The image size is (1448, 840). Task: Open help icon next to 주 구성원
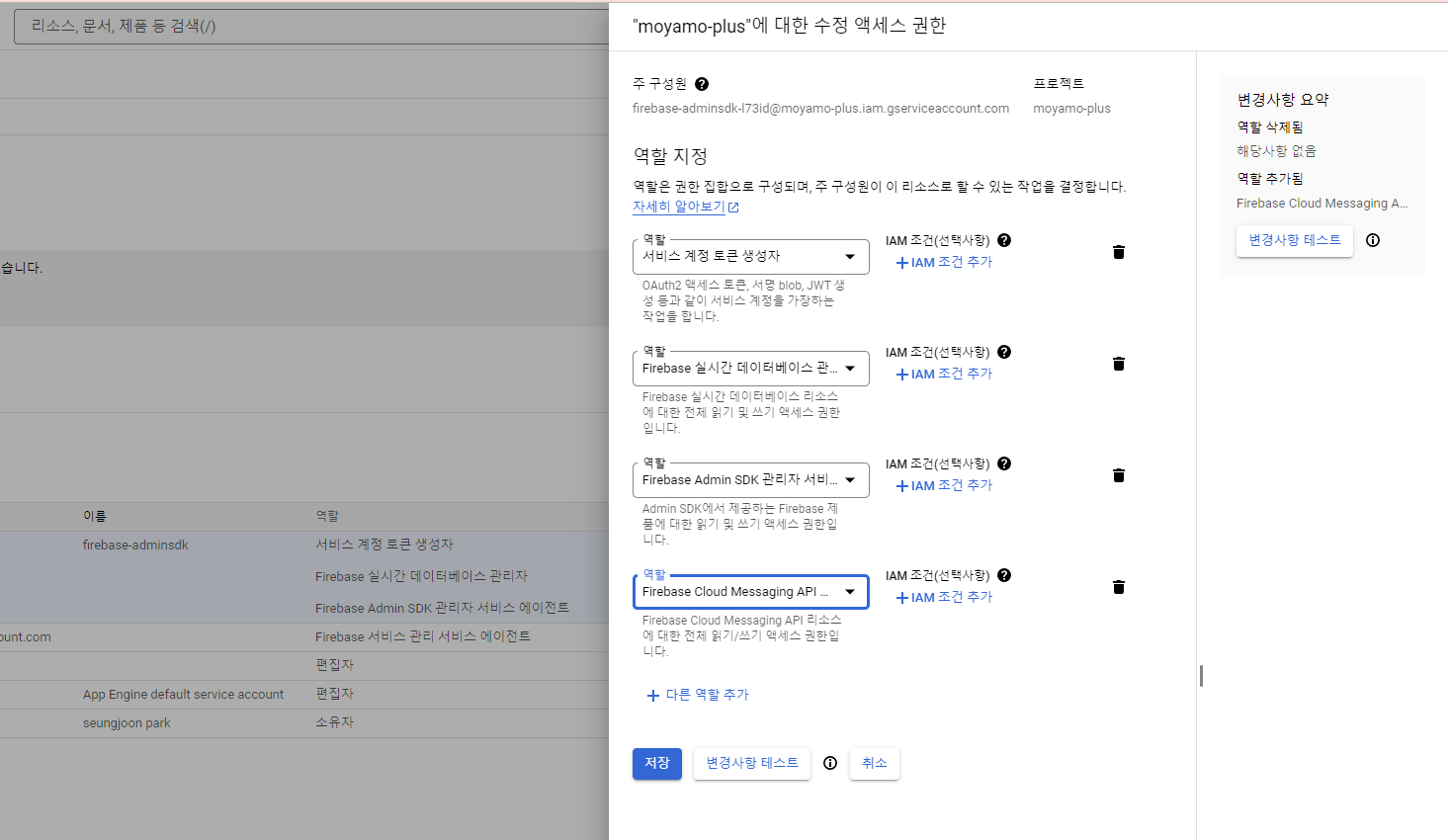(x=702, y=84)
